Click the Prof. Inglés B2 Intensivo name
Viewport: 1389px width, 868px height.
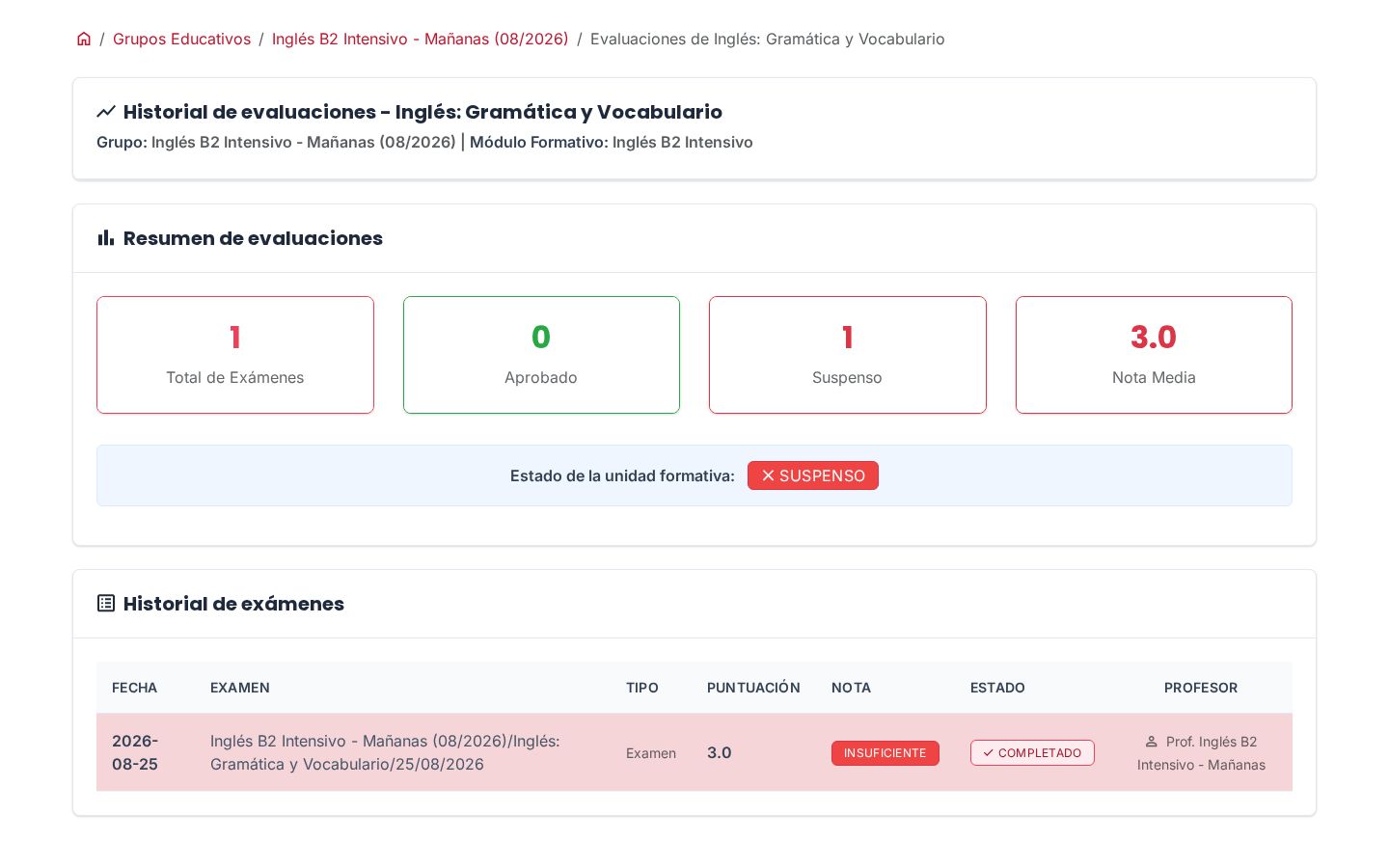(1202, 753)
